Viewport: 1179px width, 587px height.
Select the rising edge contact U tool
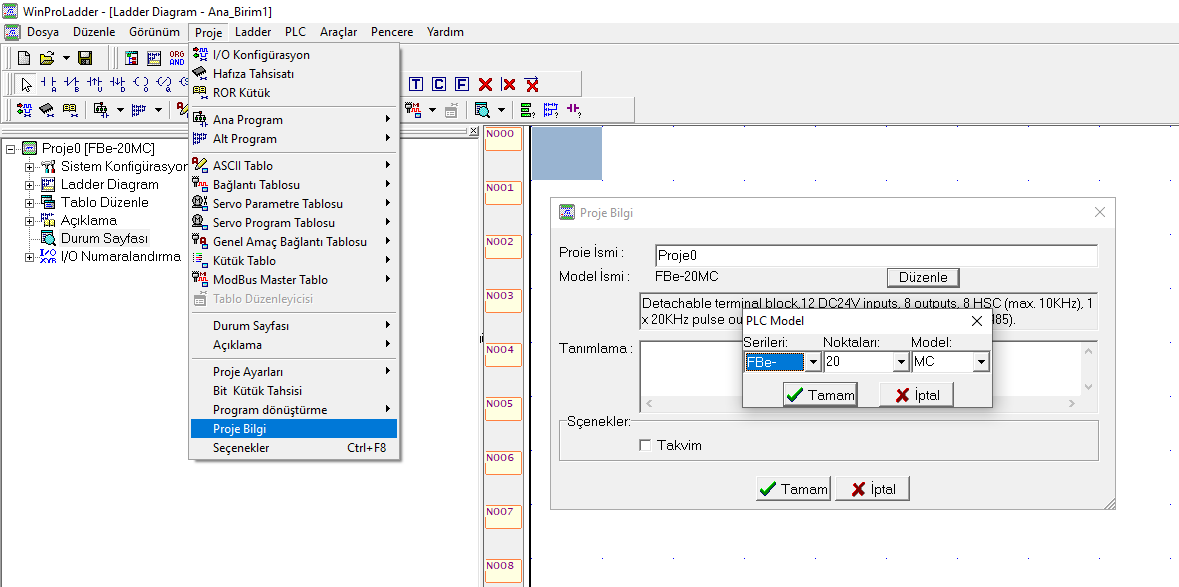click(95, 84)
